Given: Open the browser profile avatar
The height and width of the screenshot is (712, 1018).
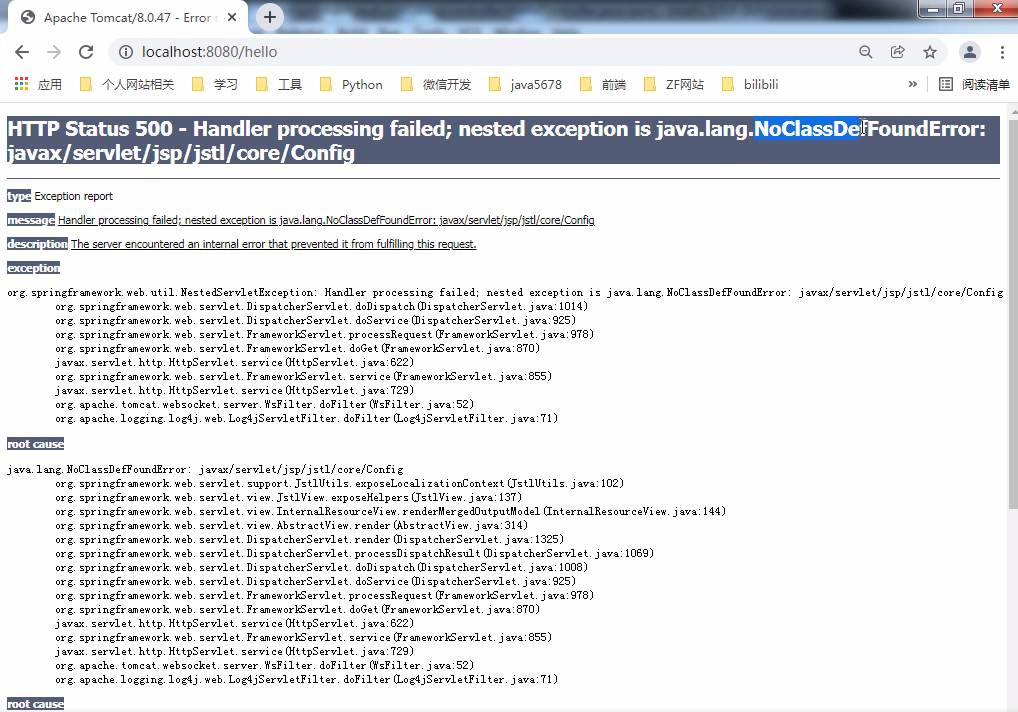Looking at the screenshot, I should (969, 51).
